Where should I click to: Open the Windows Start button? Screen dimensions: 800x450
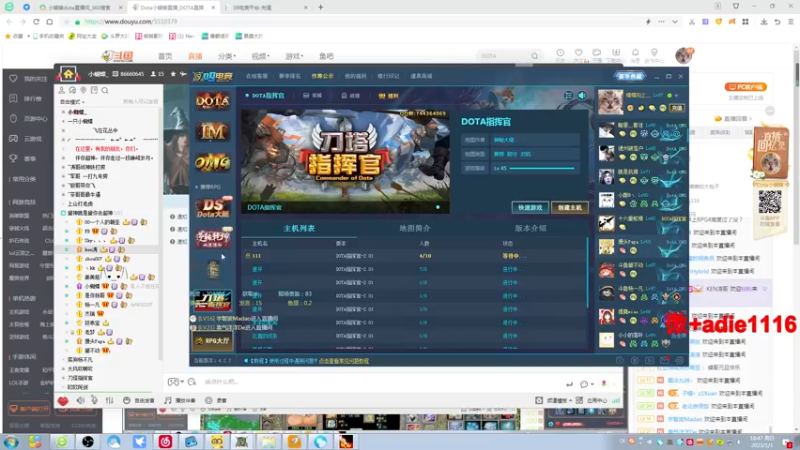(11, 442)
